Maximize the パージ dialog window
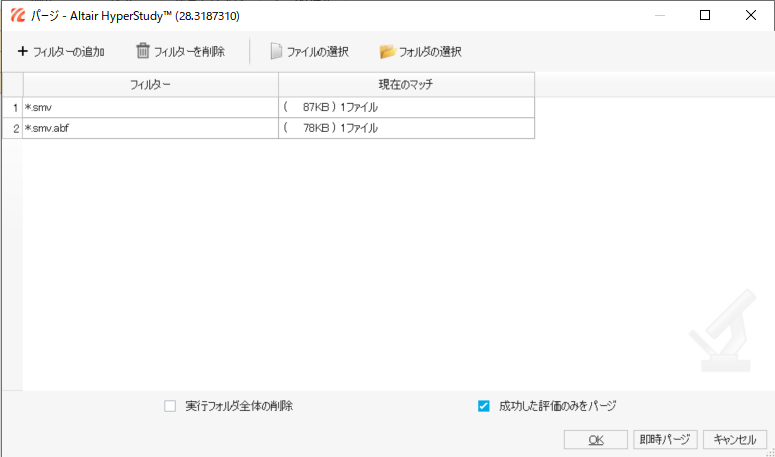This screenshot has height=457, width=775. [705, 16]
